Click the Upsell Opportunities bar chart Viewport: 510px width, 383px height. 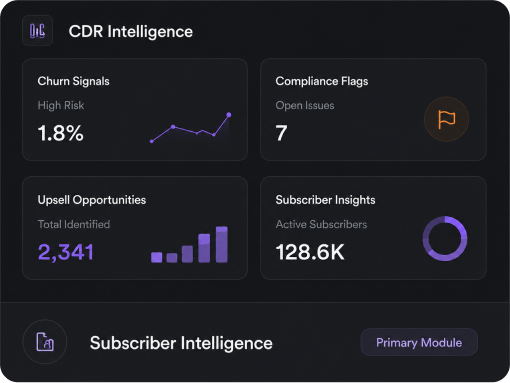coord(189,245)
